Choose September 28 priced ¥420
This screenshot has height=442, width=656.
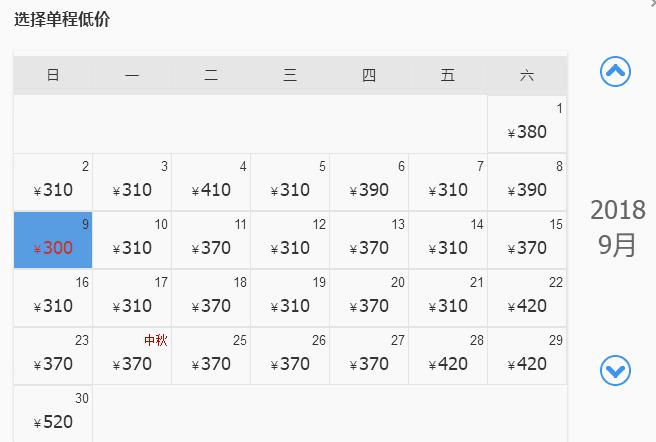click(448, 356)
